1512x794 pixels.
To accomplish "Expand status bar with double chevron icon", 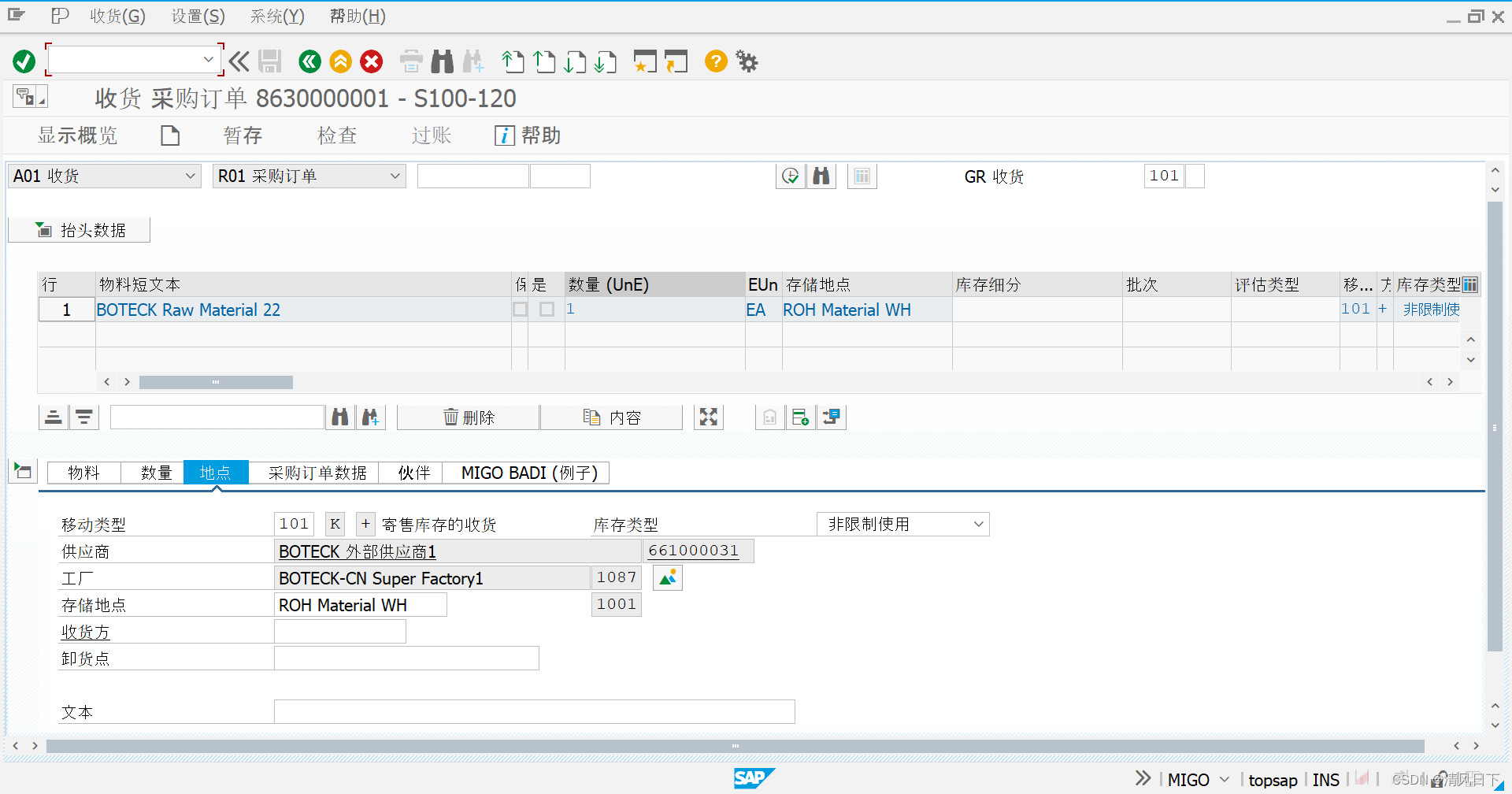I will point(1143,778).
